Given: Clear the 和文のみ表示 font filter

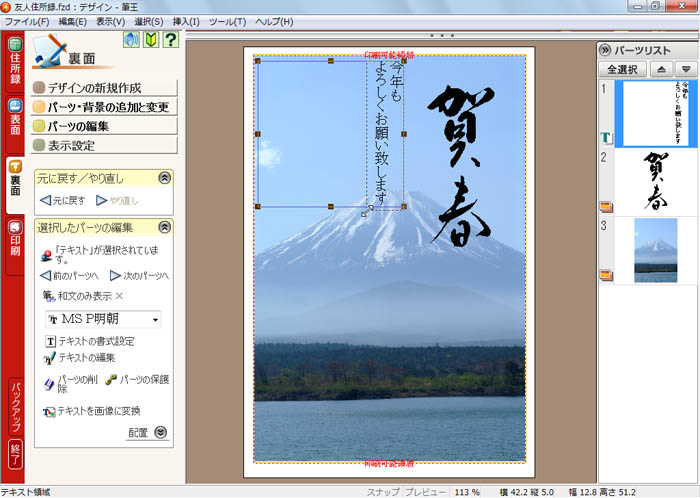Looking at the screenshot, I should [x=118, y=296].
